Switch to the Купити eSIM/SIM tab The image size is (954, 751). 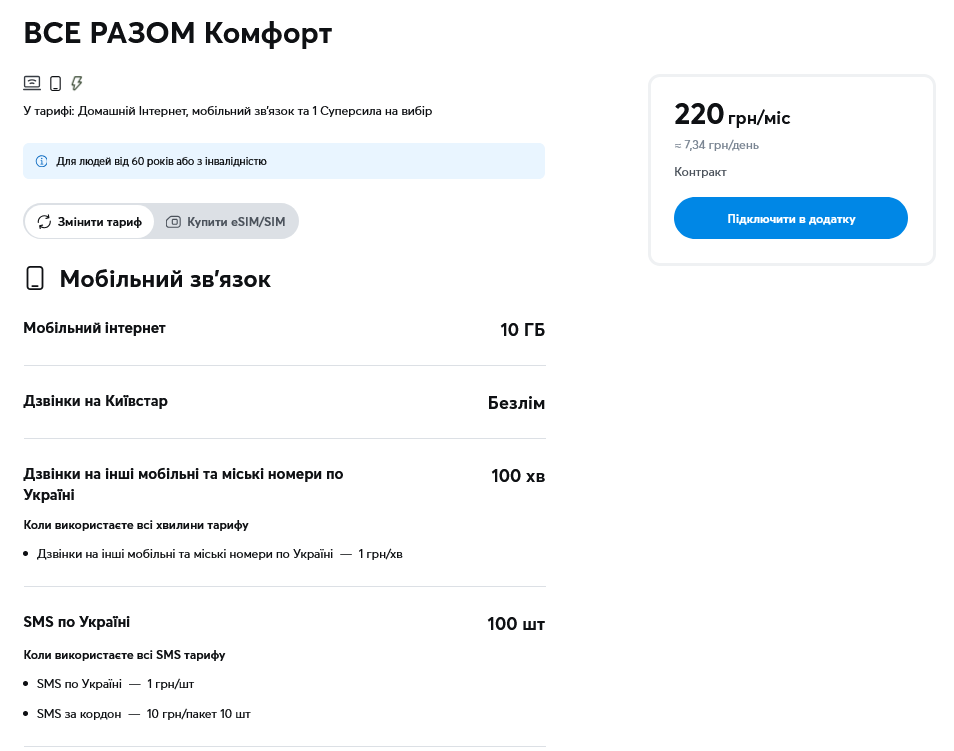click(226, 222)
